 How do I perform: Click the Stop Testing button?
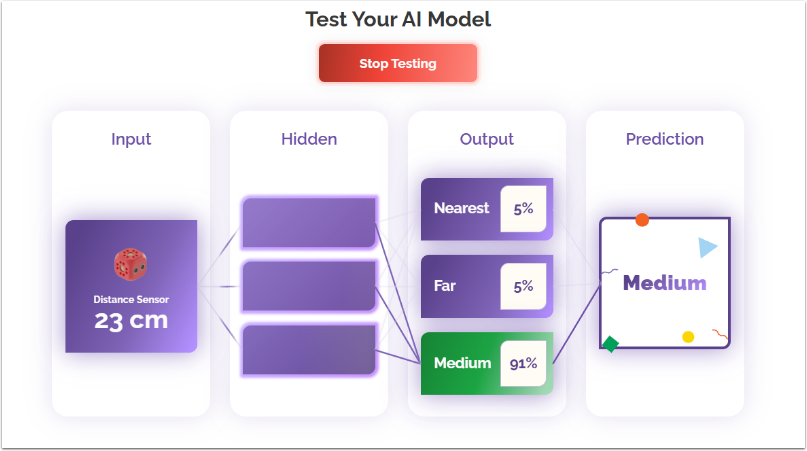pos(398,63)
